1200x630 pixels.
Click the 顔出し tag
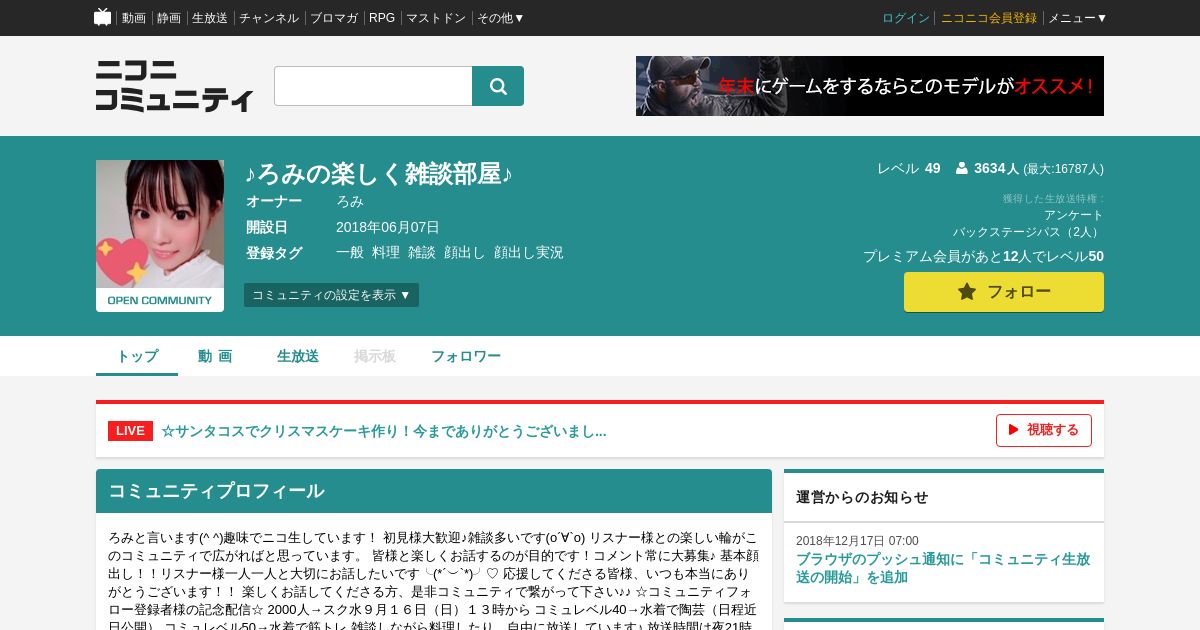click(465, 253)
